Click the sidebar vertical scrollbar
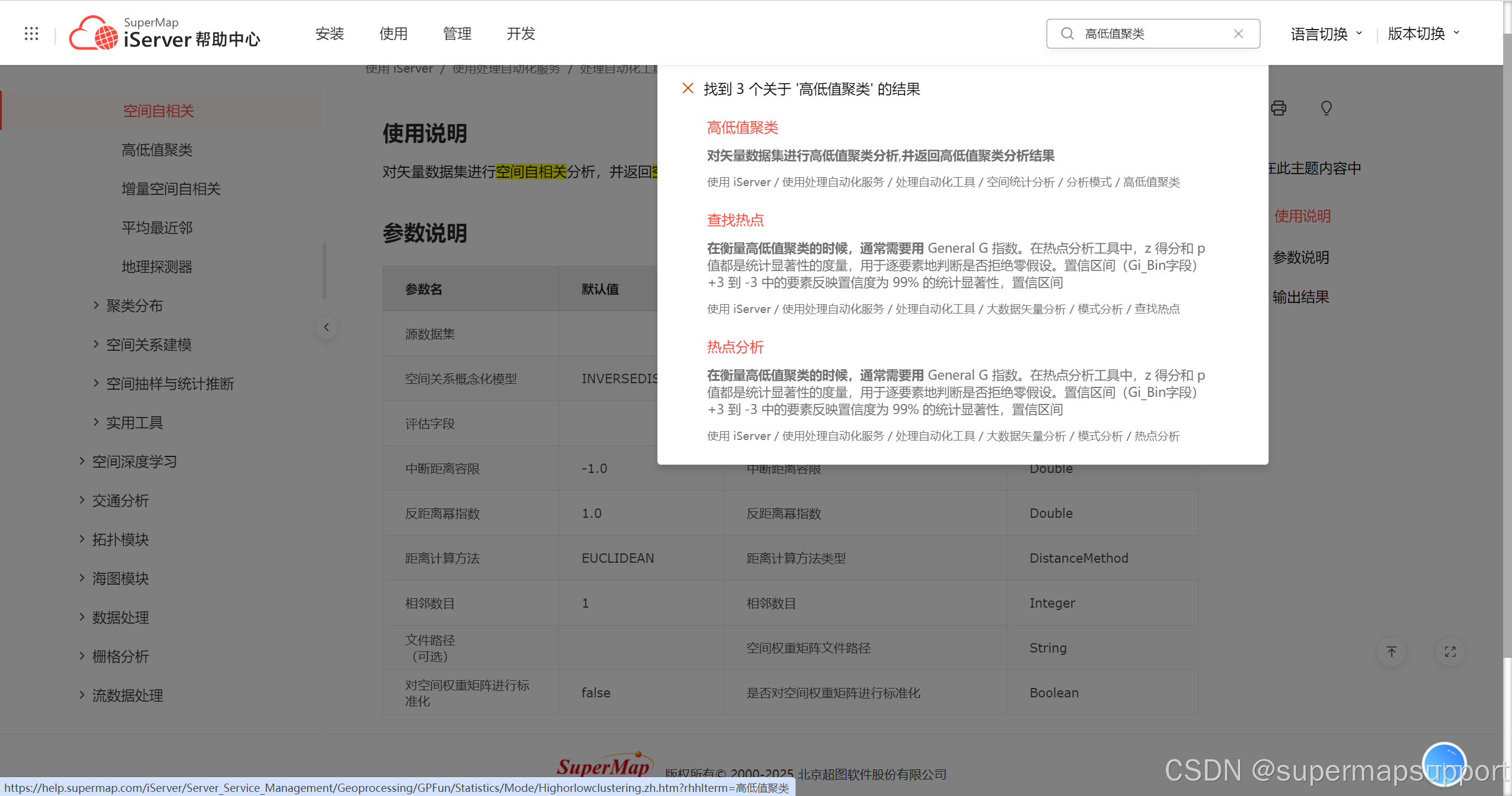Screen dimensions: 1512x796 324,270
